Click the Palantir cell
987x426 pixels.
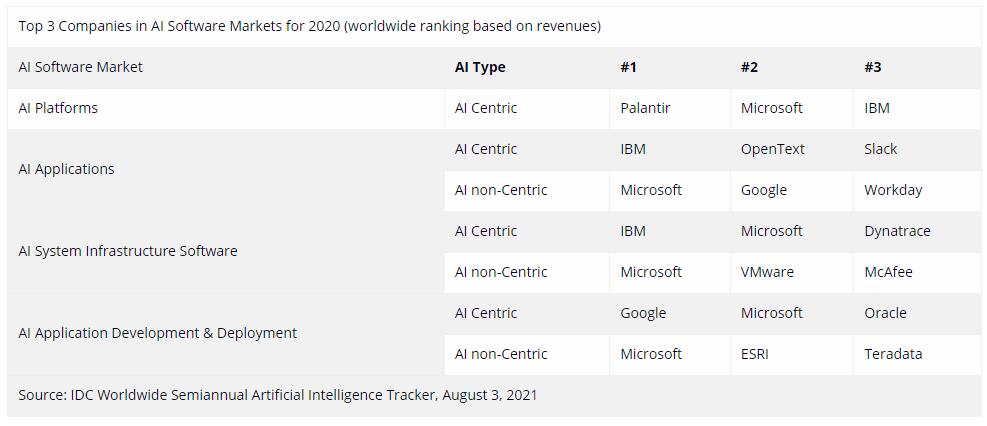(645, 108)
